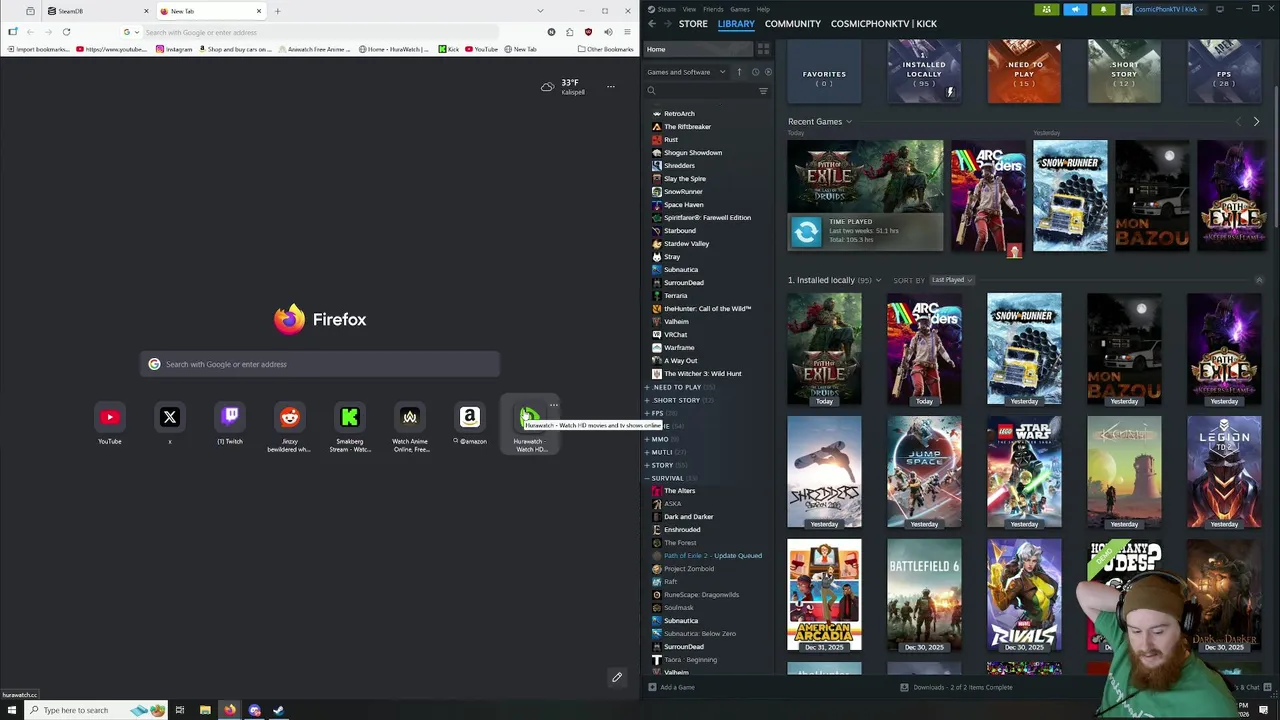Viewport: 1280px width, 720px height.
Task: Open Firefox extensions puzzle icon
Action: pos(570,32)
